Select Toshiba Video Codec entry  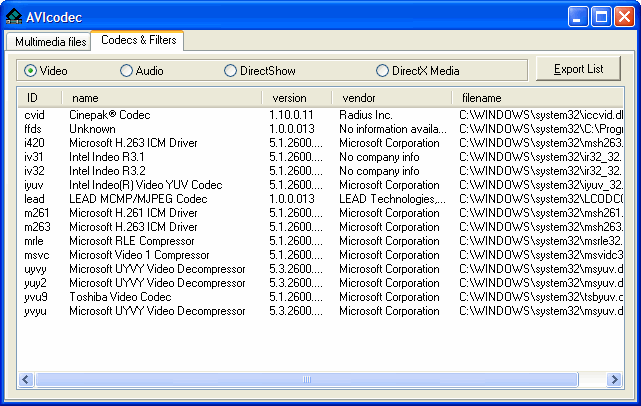(x=120, y=297)
